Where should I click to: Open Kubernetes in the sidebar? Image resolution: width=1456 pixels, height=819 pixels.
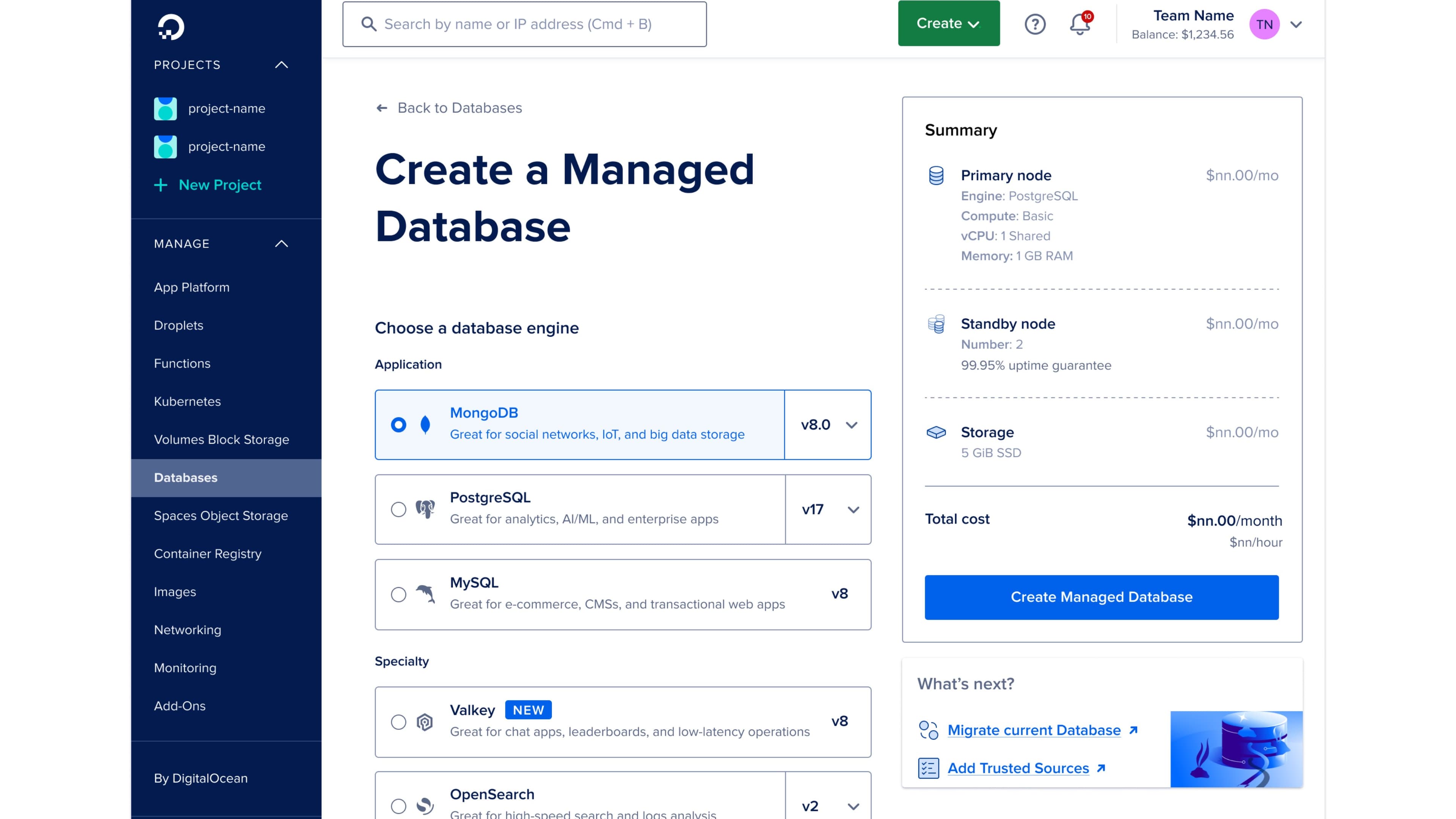[x=187, y=401]
